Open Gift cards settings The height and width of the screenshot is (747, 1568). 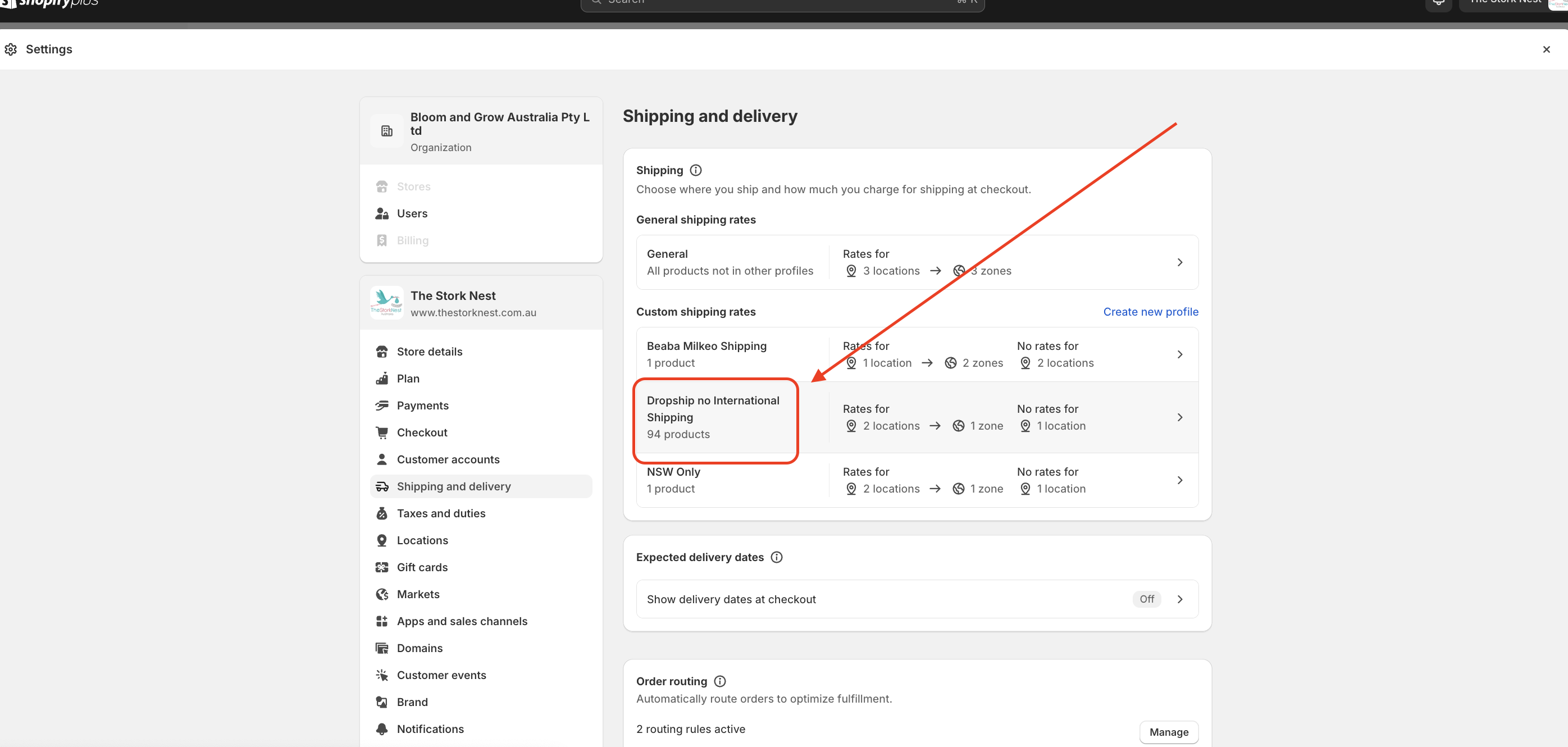(x=481, y=567)
